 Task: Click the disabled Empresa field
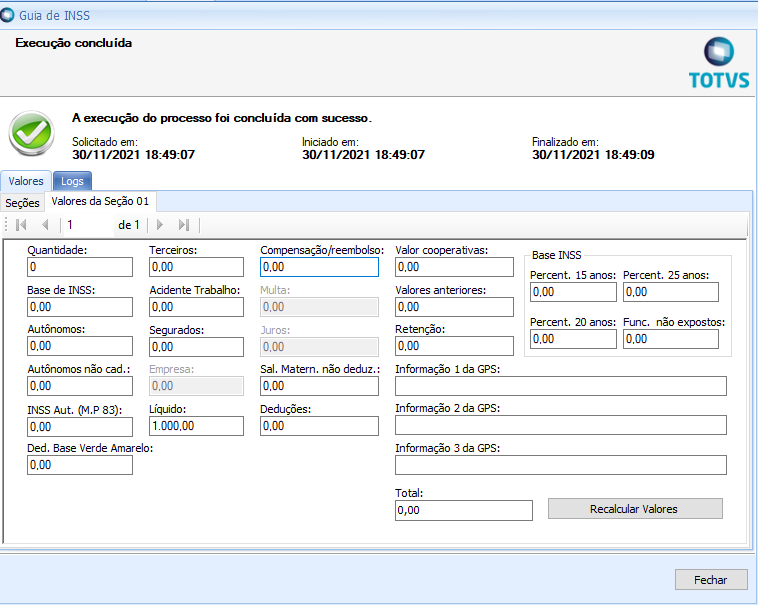coord(196,386)
